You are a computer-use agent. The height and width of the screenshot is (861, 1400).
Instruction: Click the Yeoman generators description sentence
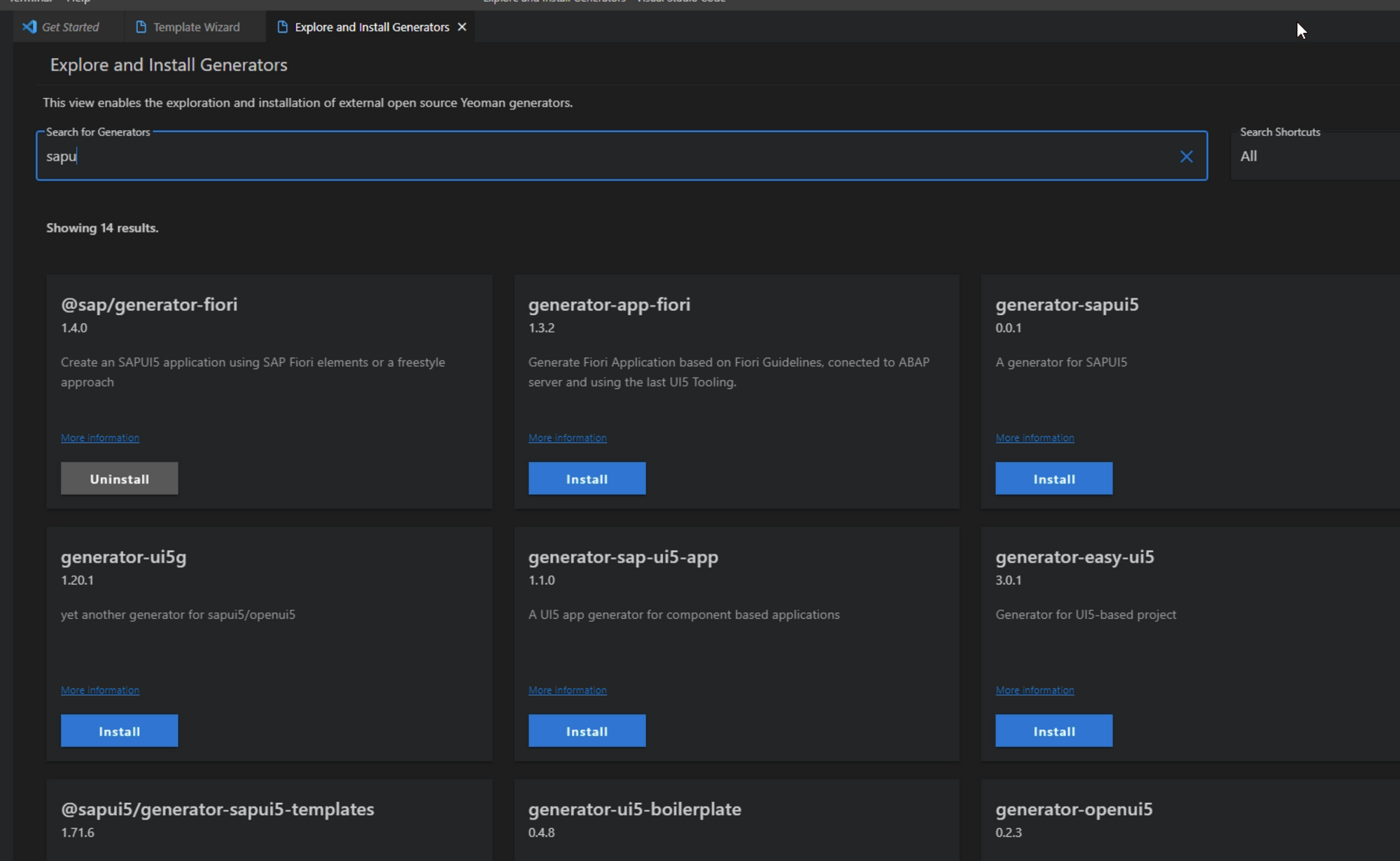(308, 103)
